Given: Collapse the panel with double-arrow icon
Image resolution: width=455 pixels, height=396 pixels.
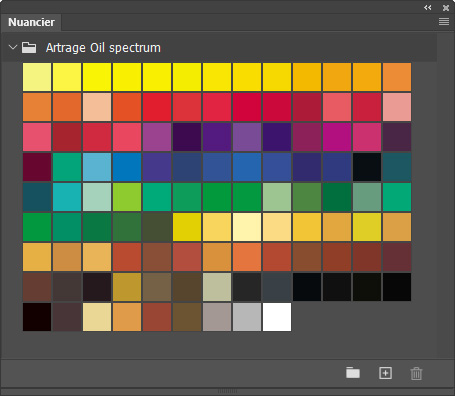Looking at the screenshot, I should click(x=428, y=7).
